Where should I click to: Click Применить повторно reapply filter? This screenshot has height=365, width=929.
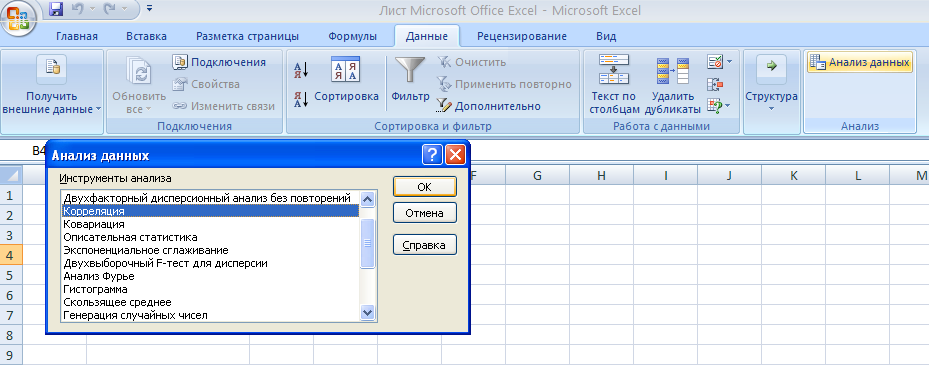coord(504,84)
